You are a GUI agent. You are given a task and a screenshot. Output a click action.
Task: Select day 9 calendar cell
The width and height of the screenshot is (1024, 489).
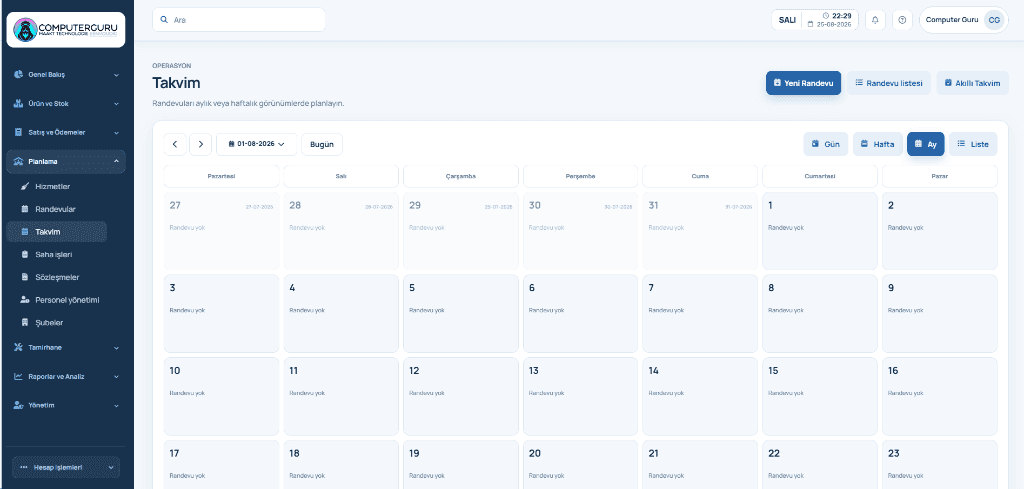(940, 313)
